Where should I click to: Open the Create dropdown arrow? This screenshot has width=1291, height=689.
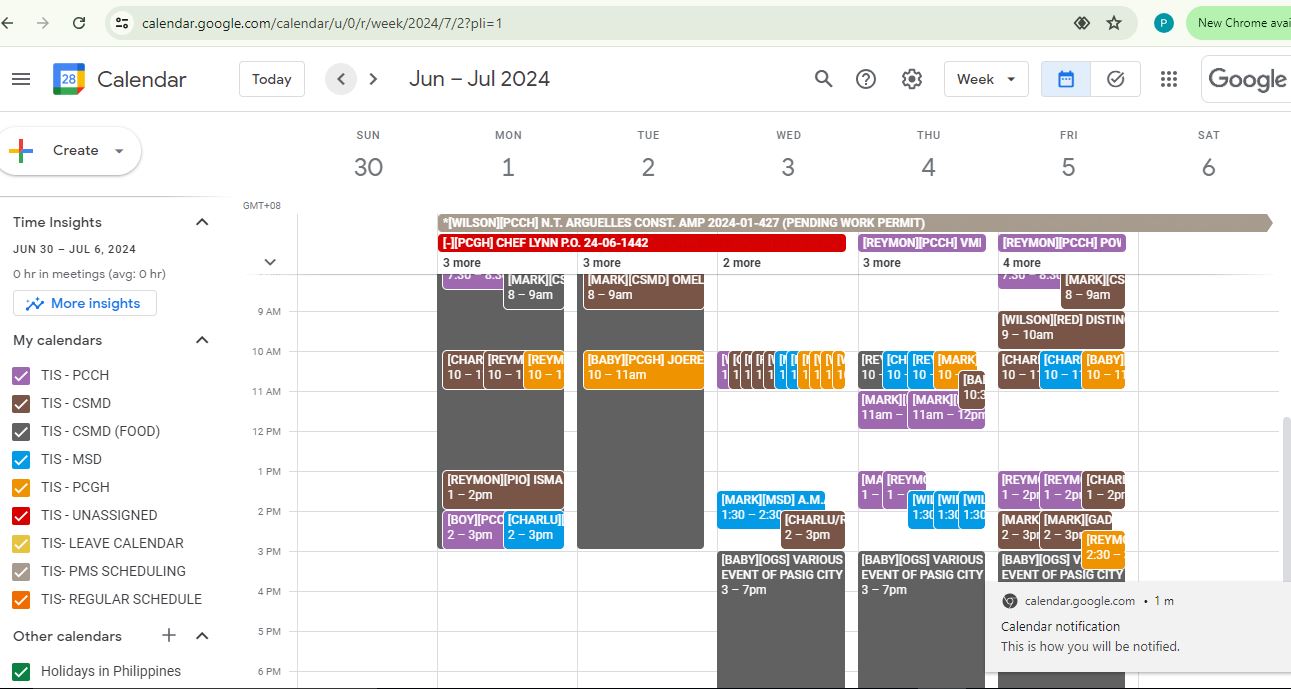click(119, 151)
